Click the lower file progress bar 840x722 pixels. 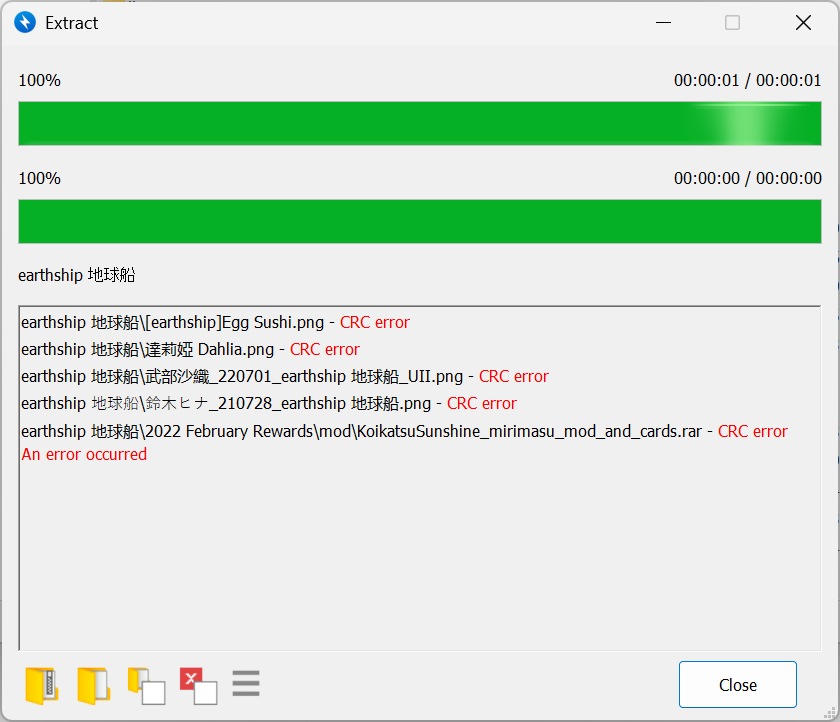[x=420, y=222]
